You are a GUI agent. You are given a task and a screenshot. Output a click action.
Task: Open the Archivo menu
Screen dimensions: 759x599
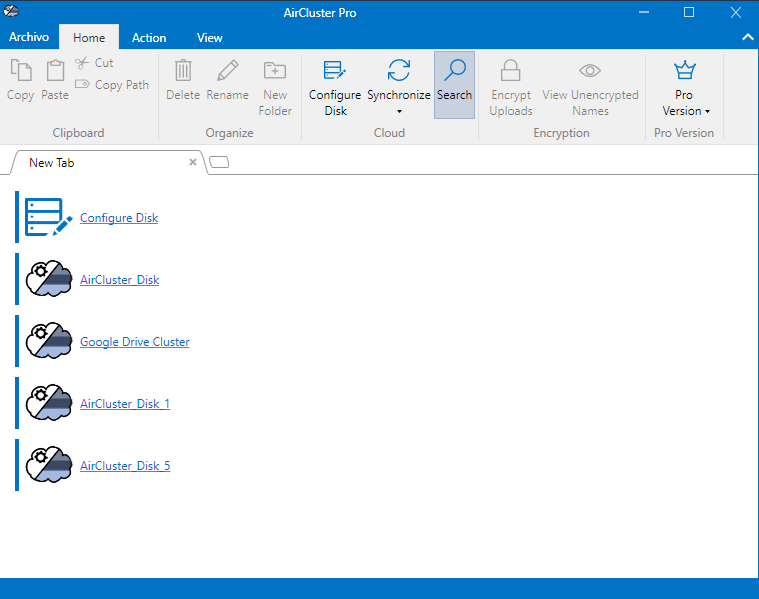(x=29, y=37)
